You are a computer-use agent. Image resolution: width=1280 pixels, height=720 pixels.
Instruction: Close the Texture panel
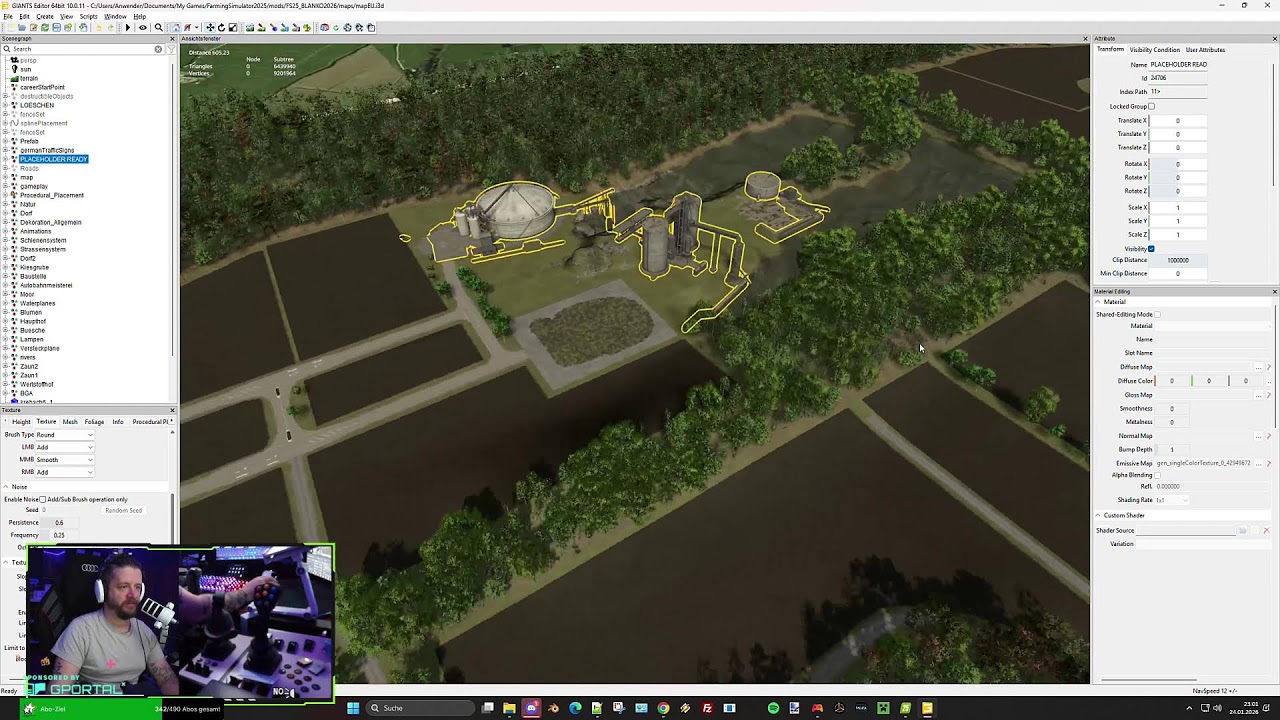(172, 410)
